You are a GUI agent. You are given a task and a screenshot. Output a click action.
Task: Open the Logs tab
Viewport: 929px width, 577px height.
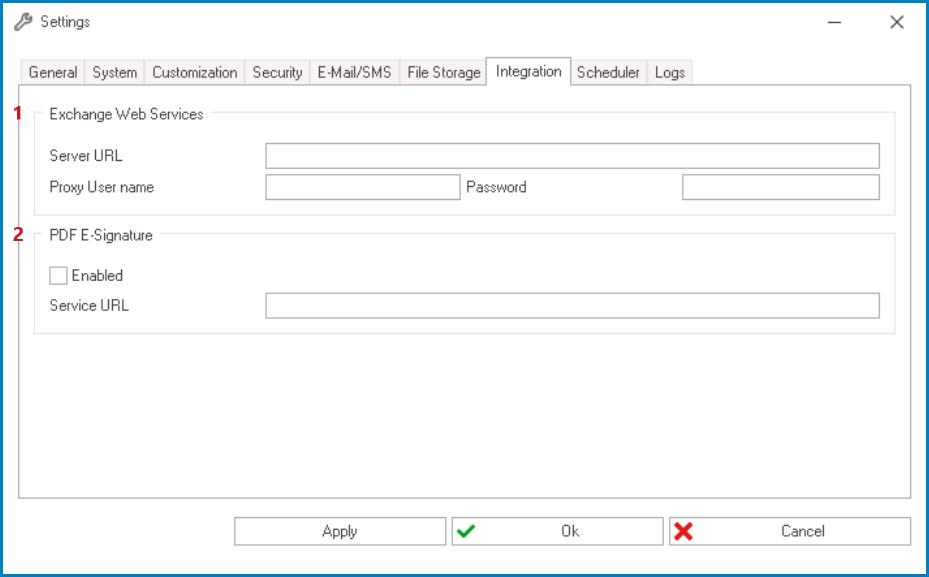(x=670, y=72)
